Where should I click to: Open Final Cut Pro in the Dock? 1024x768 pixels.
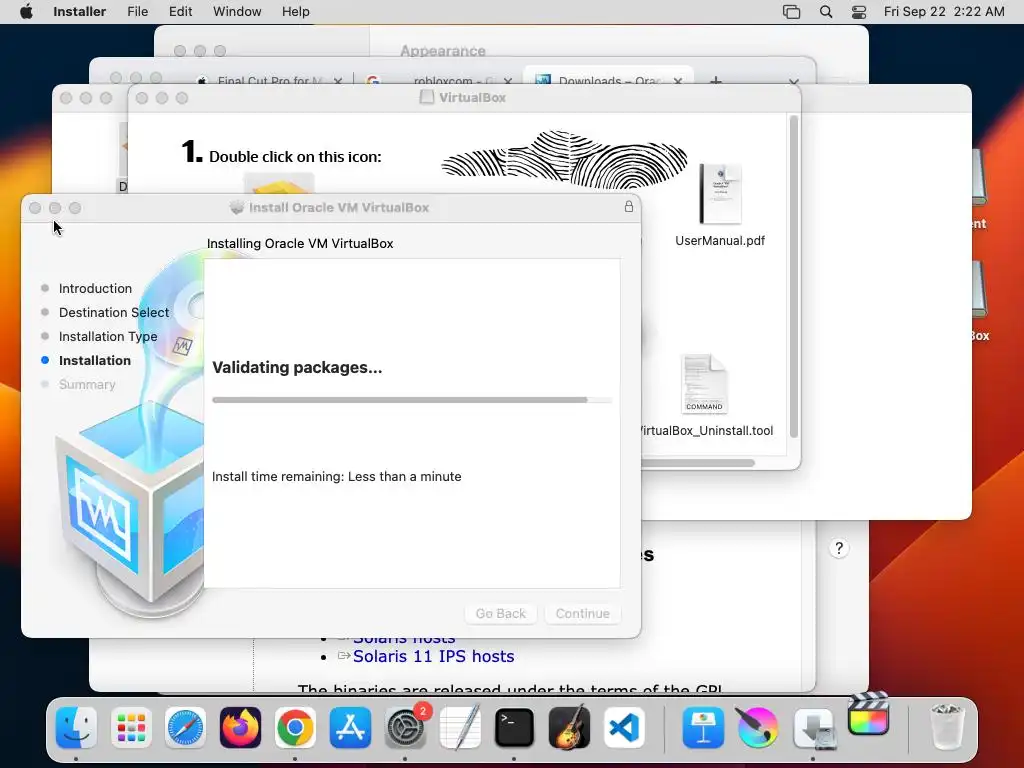tap(869, 715)
